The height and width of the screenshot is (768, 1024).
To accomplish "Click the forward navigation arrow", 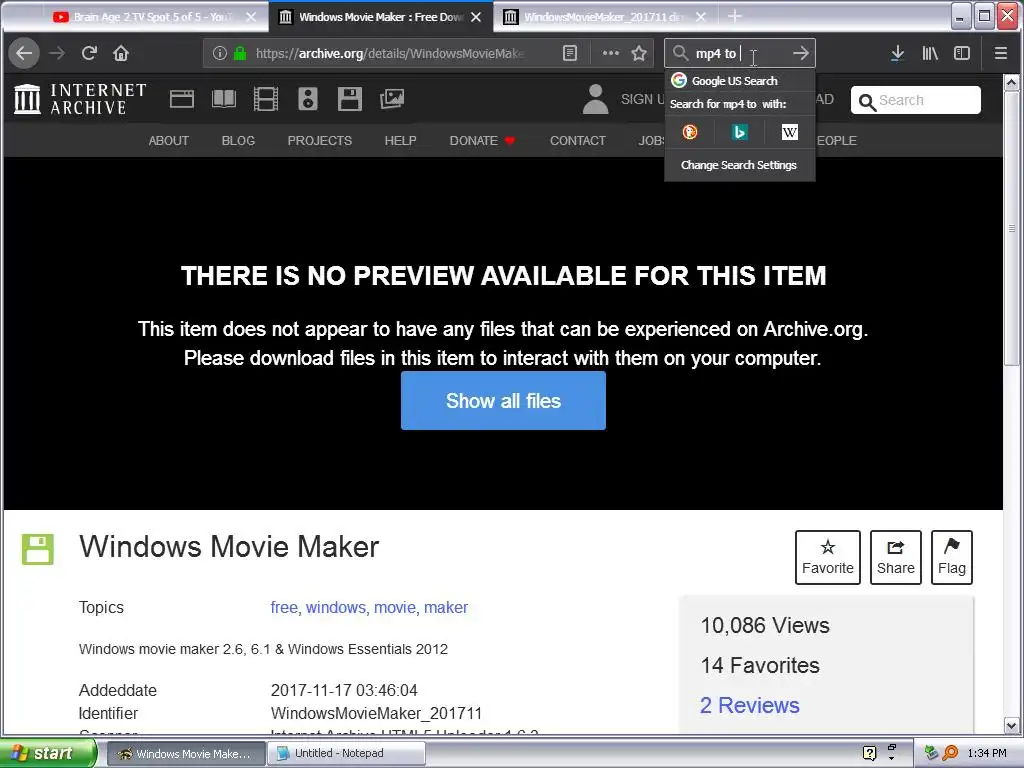I will pyautogui.click(x=57, y=53).
